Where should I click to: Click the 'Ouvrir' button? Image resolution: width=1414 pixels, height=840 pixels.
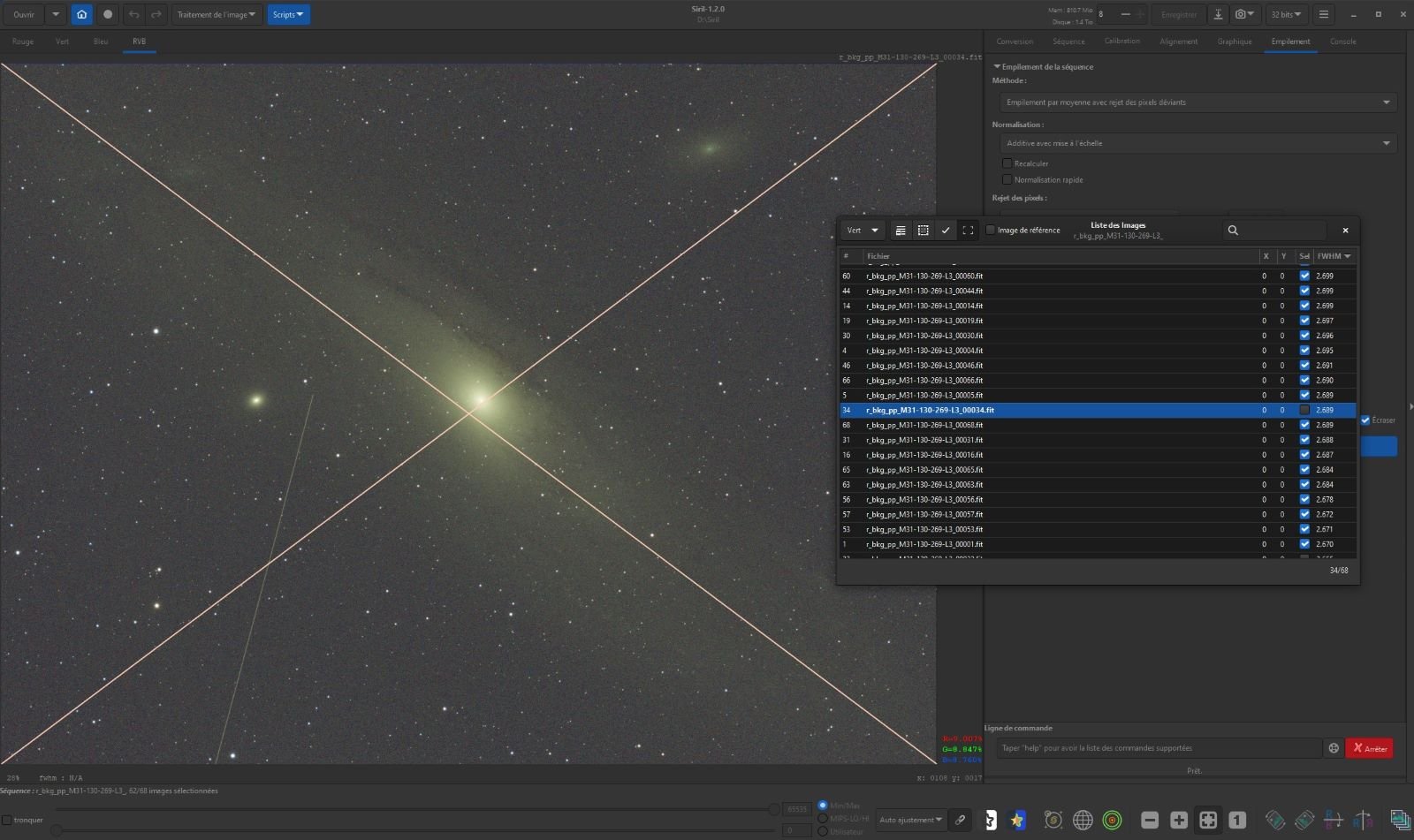pyautogui.click(x=24, y=14)
